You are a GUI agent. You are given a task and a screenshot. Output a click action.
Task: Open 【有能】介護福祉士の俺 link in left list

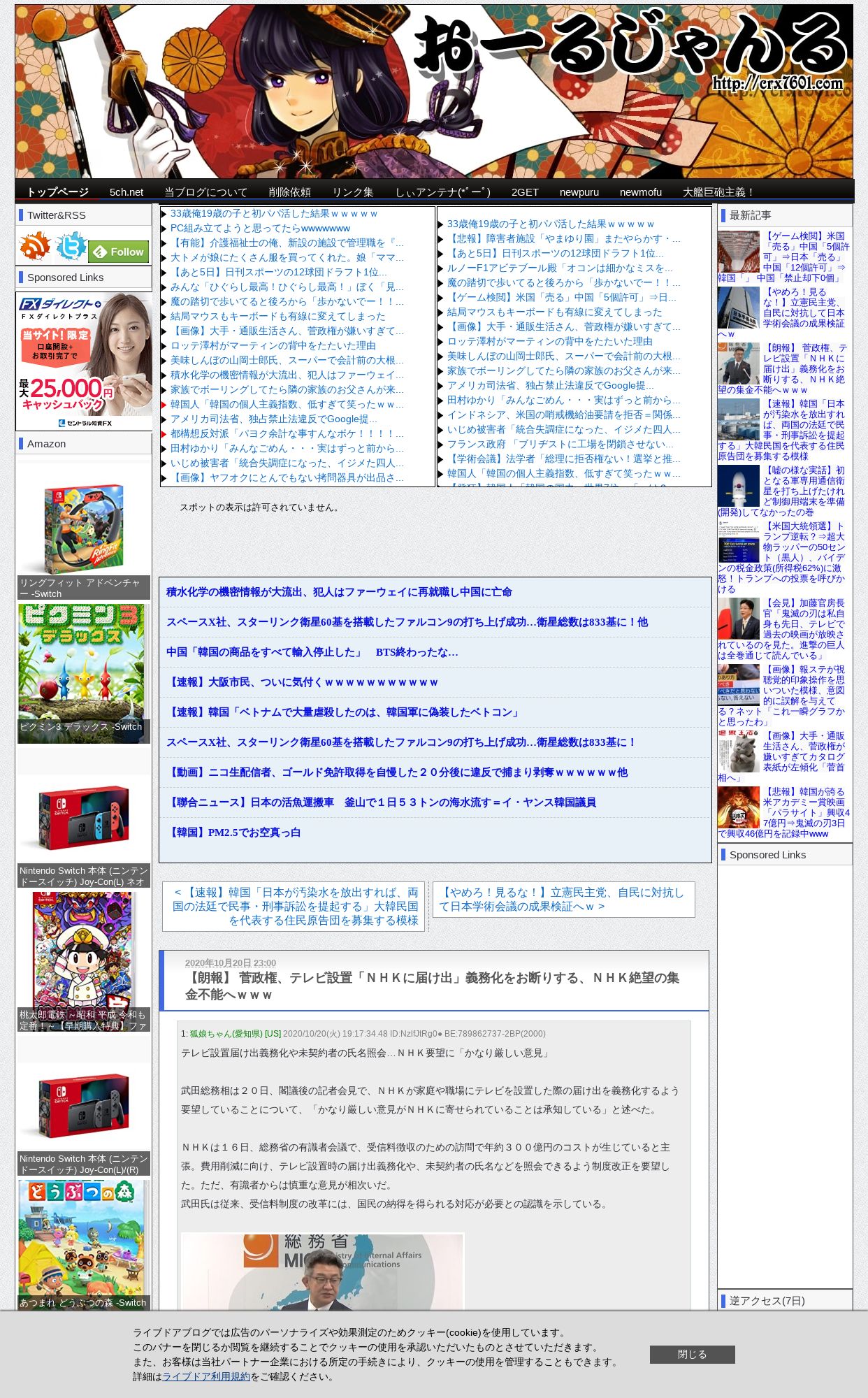287,243
